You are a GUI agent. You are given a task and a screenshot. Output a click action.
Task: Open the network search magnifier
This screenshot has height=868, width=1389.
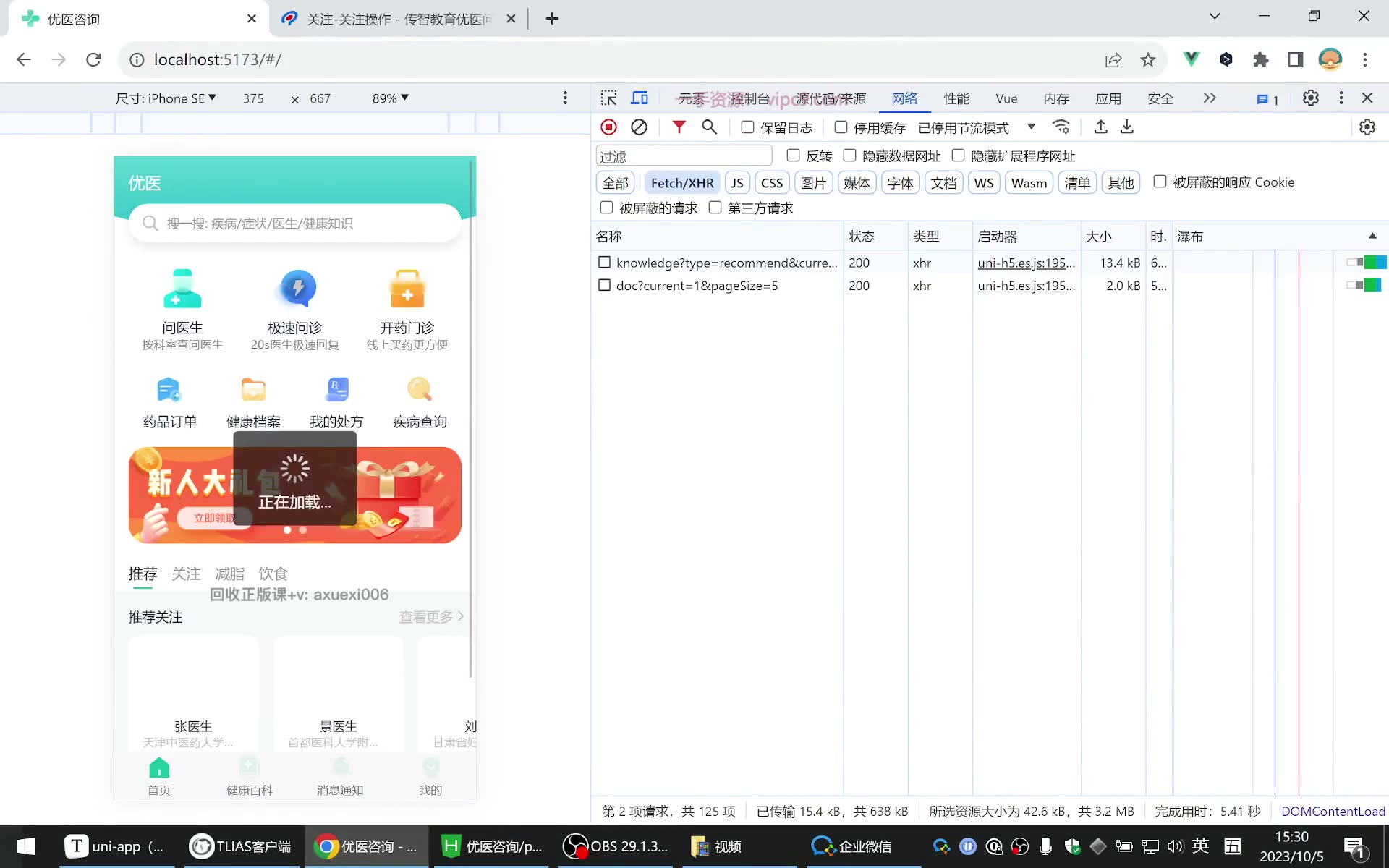710,127
